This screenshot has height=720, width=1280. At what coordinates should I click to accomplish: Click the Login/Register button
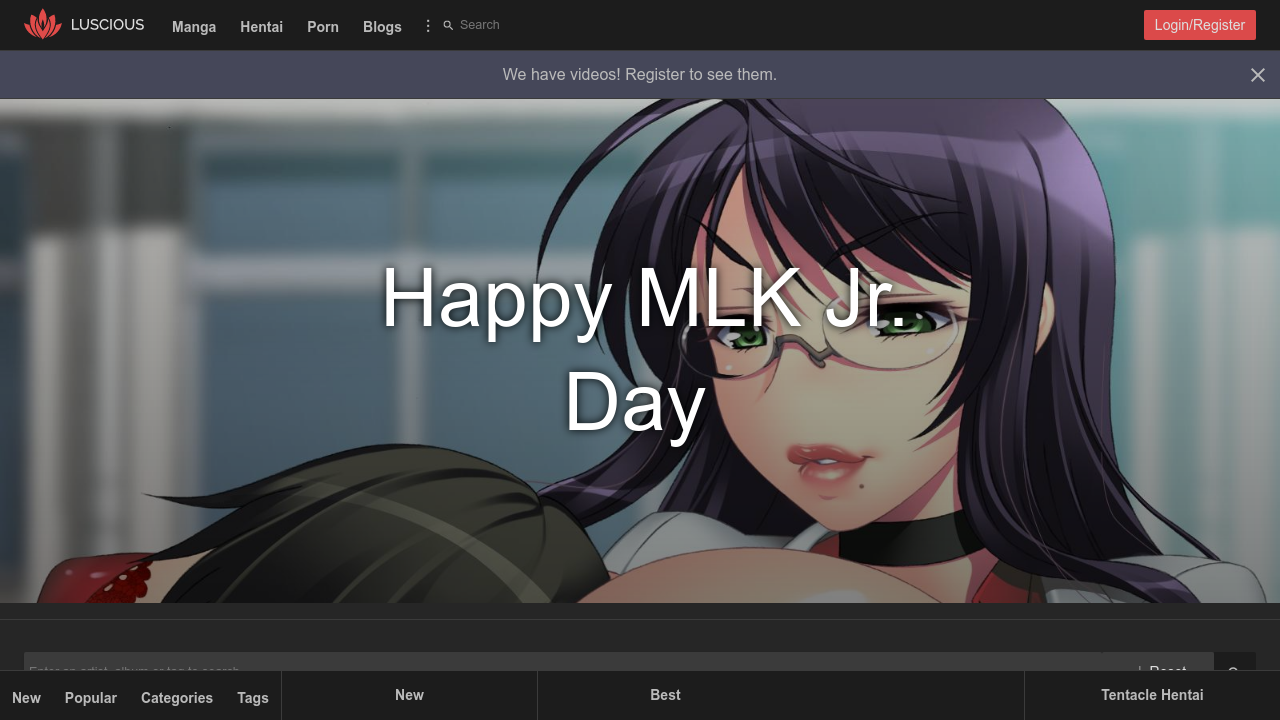1200,25
